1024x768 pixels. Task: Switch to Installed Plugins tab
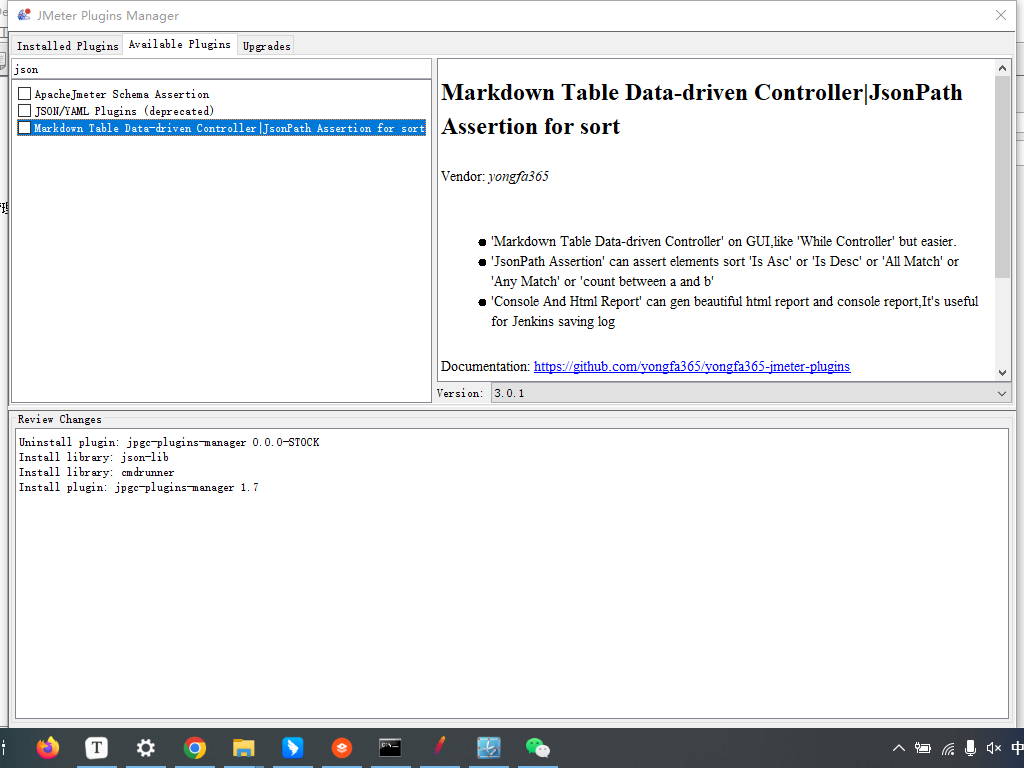pyautogui.click(x=67, y=46)
